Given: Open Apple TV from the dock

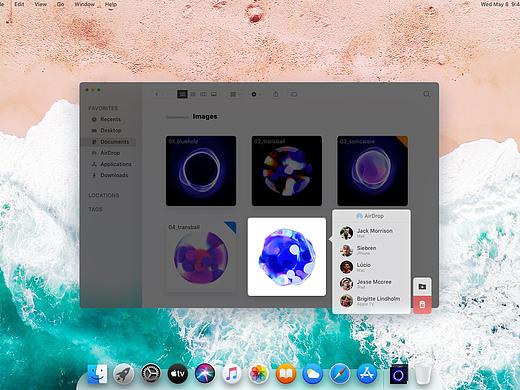Looking at the screenshot, I should [x=178, y=374].
